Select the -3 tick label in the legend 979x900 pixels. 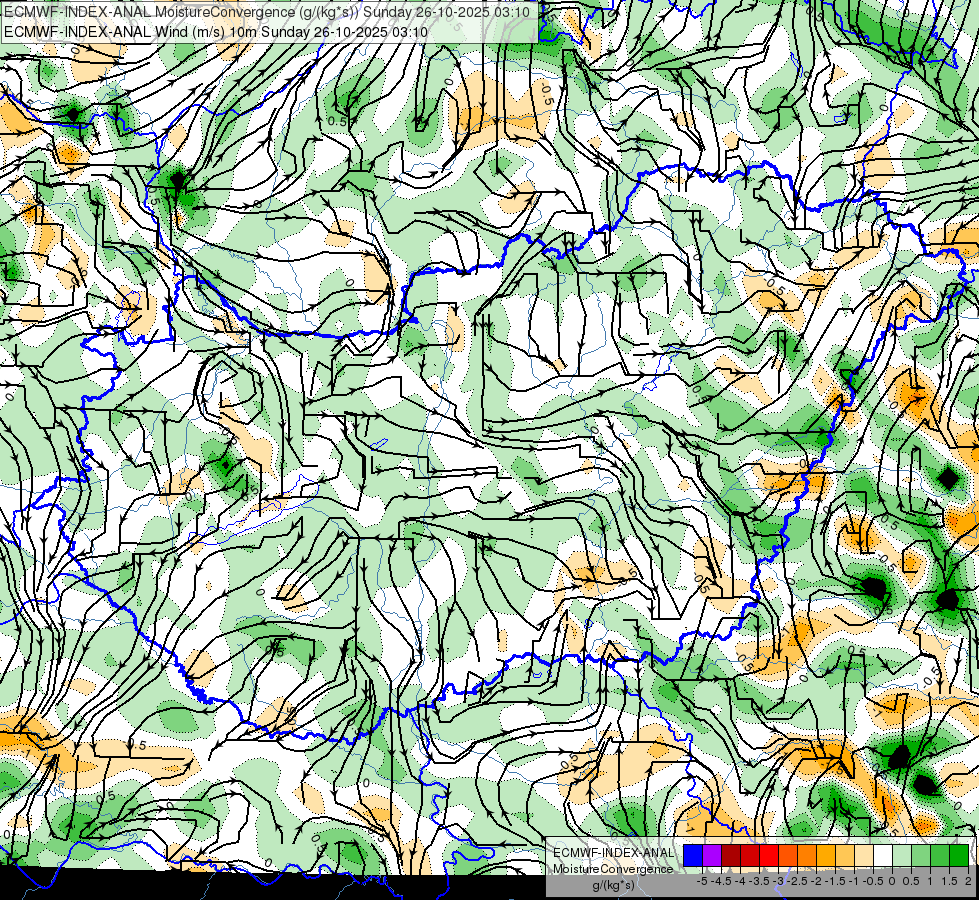click(779, 881)
